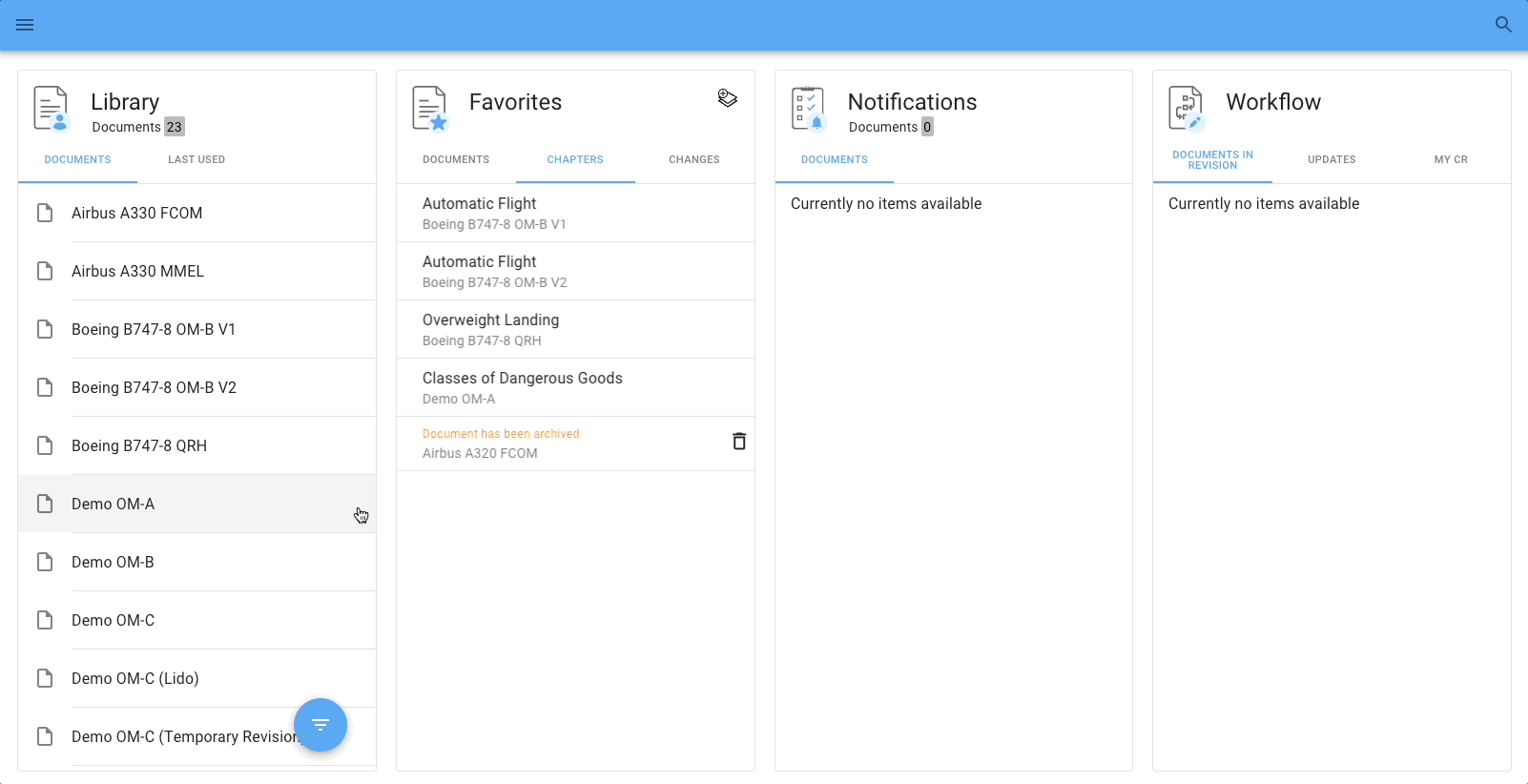Image resolution: width=1528 pixels, height=784 pixels.
Task: Open Classes of Dangerous Goods chapter
Action: coord(575,387)
